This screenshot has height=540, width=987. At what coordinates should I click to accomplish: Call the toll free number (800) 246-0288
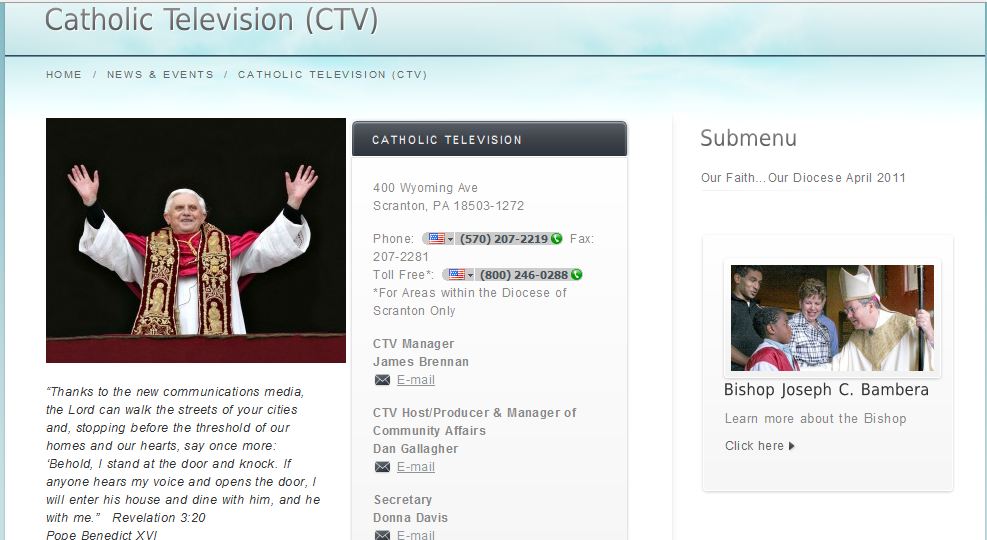coord(524,274)
